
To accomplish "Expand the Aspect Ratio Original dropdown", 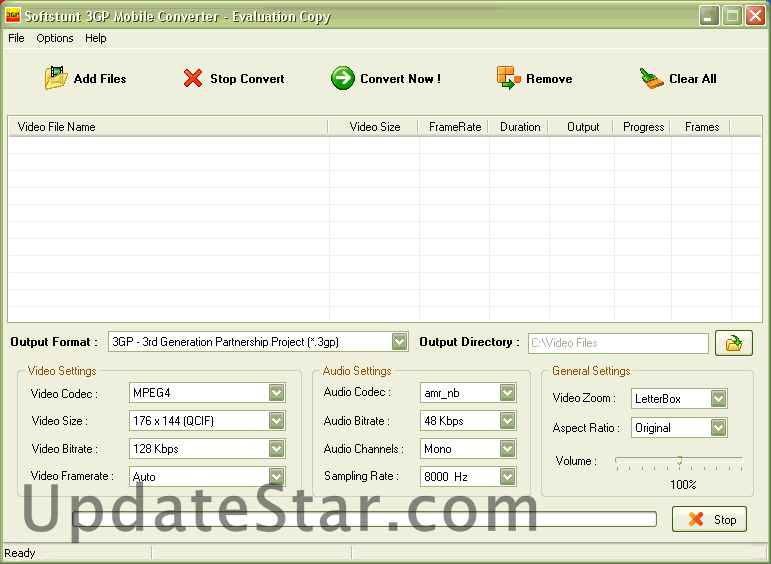I will (x=718, y=428).
